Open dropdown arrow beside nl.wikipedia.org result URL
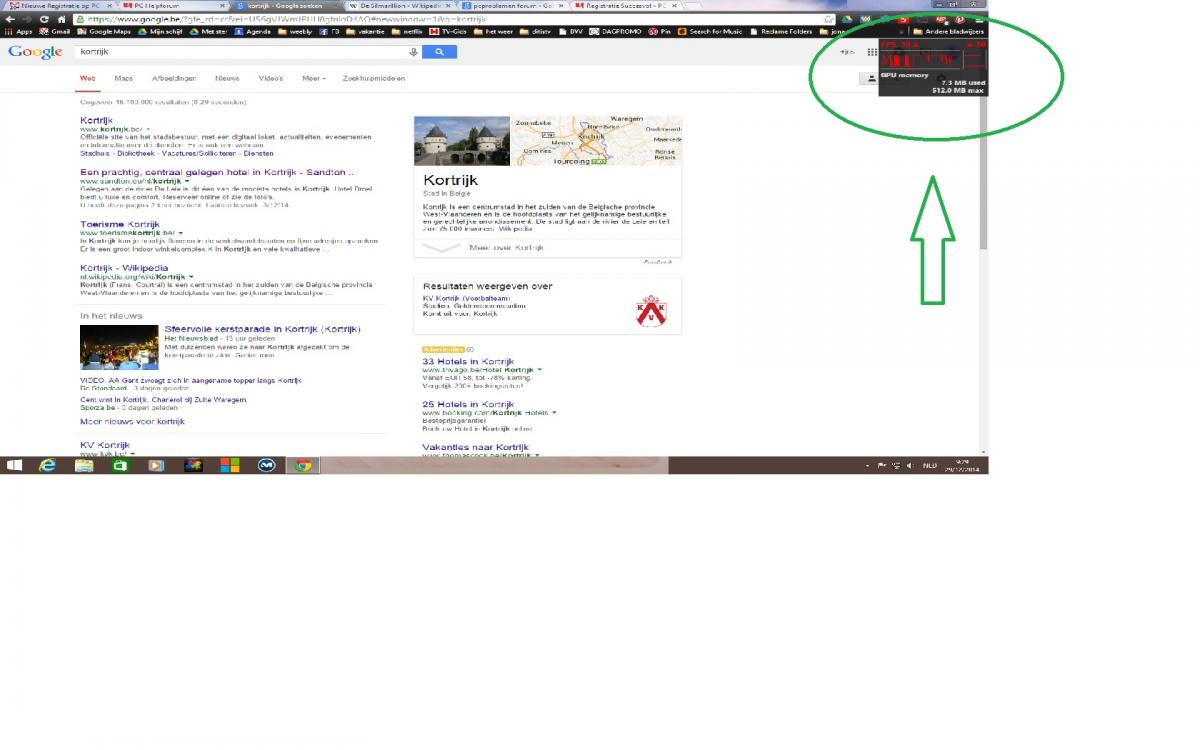 tap(190, 277)
